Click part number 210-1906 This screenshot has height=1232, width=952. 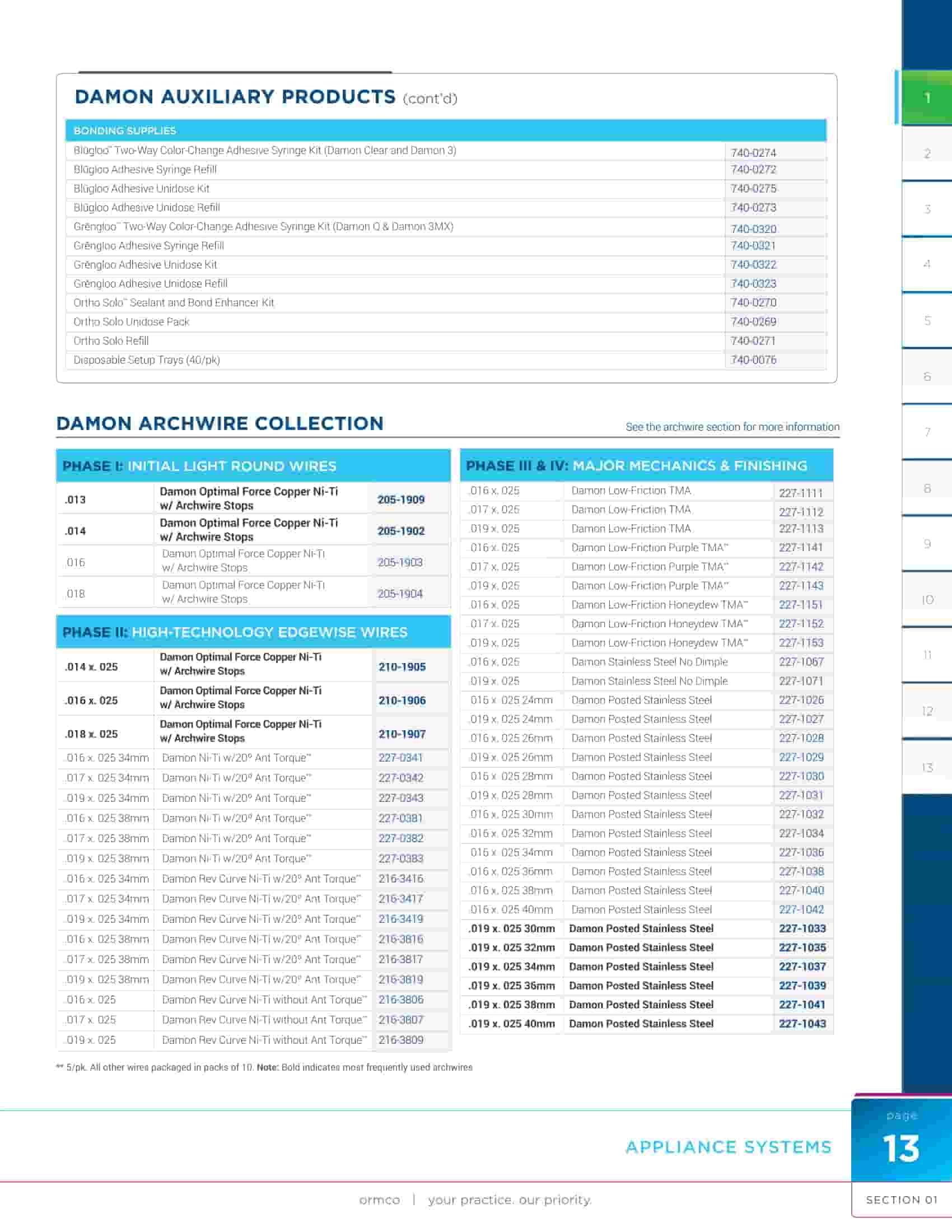click(402, 701)
